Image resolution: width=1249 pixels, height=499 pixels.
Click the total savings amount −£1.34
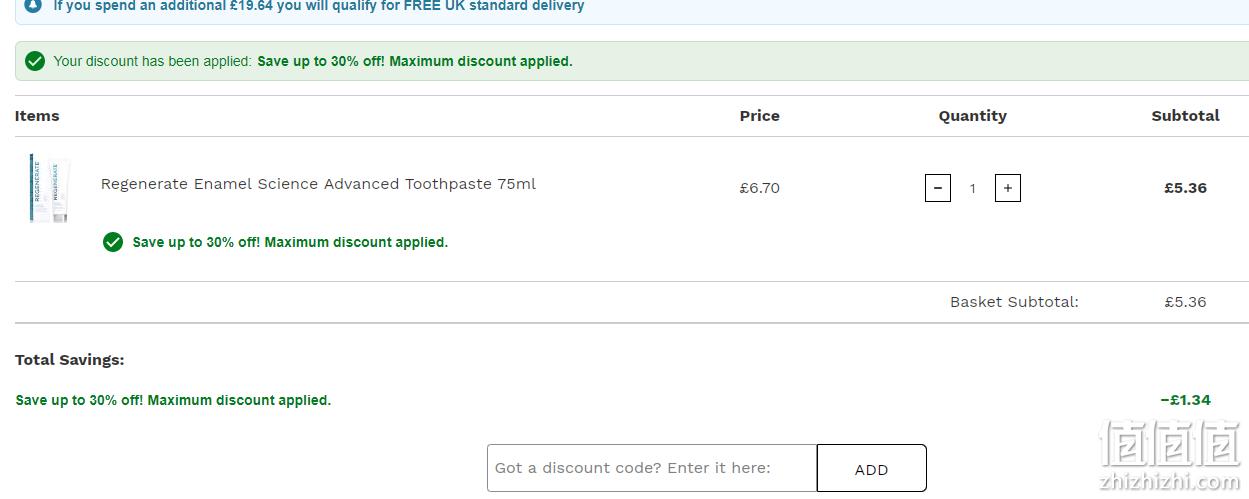[1185, 400]
